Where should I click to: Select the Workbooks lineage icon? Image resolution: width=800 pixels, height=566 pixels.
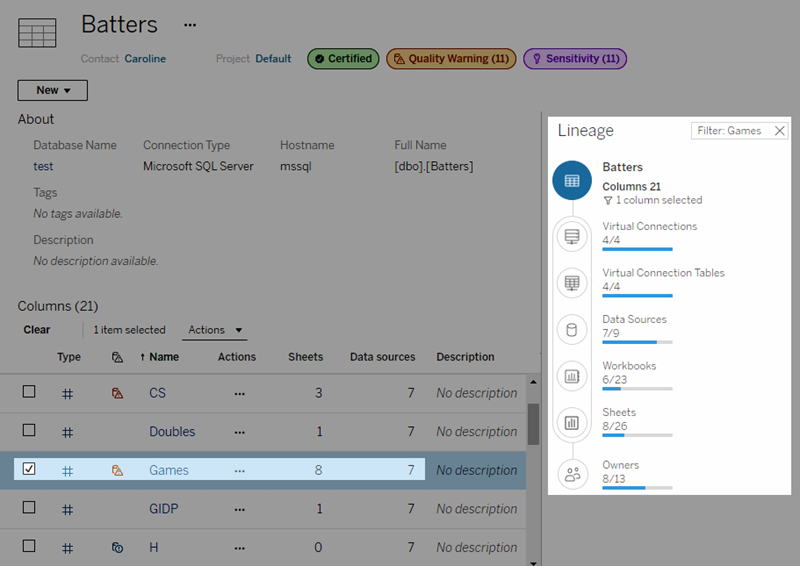(x=572, y=376)
